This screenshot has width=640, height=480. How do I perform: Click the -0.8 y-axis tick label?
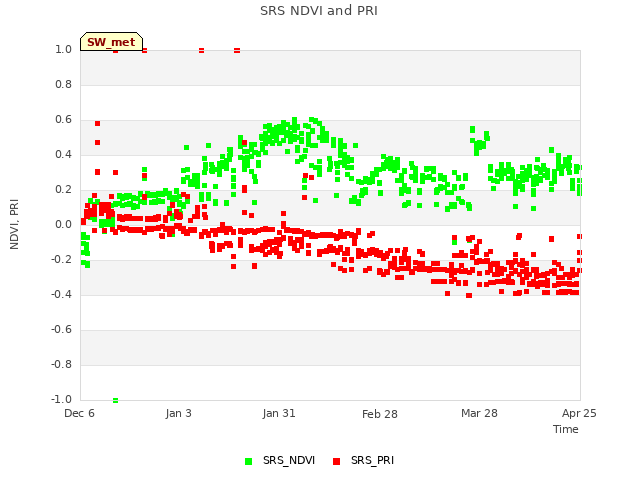(61, 364)
